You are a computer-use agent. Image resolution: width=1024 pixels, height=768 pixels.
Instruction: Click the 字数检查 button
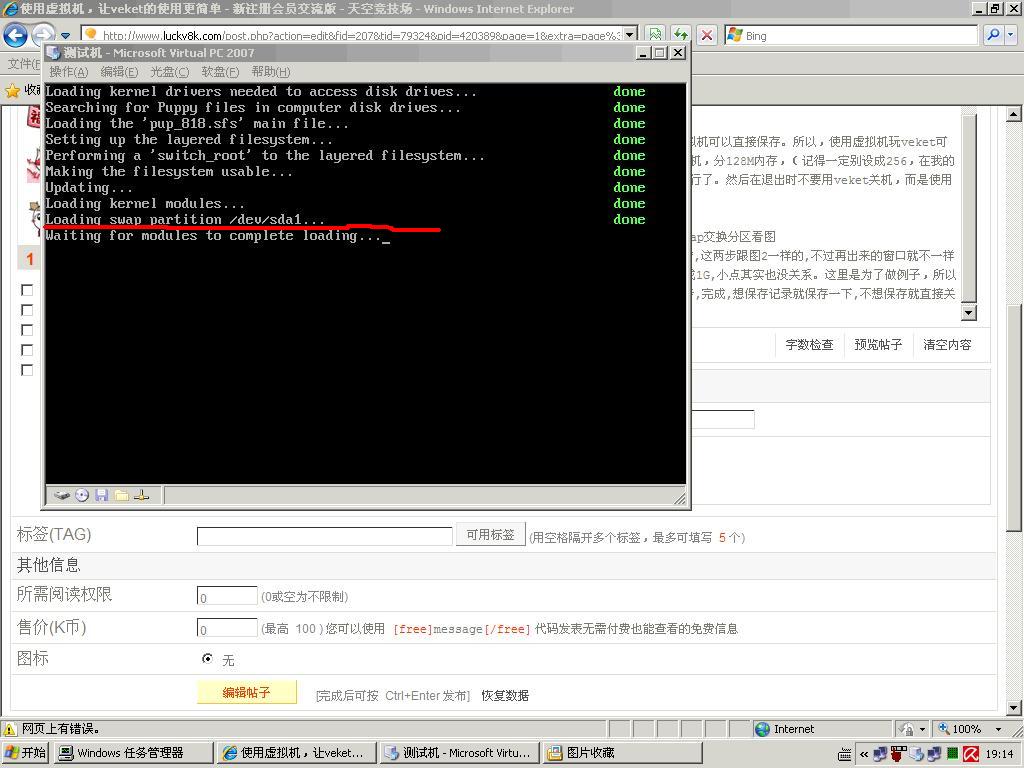click(x=809, y=345)
